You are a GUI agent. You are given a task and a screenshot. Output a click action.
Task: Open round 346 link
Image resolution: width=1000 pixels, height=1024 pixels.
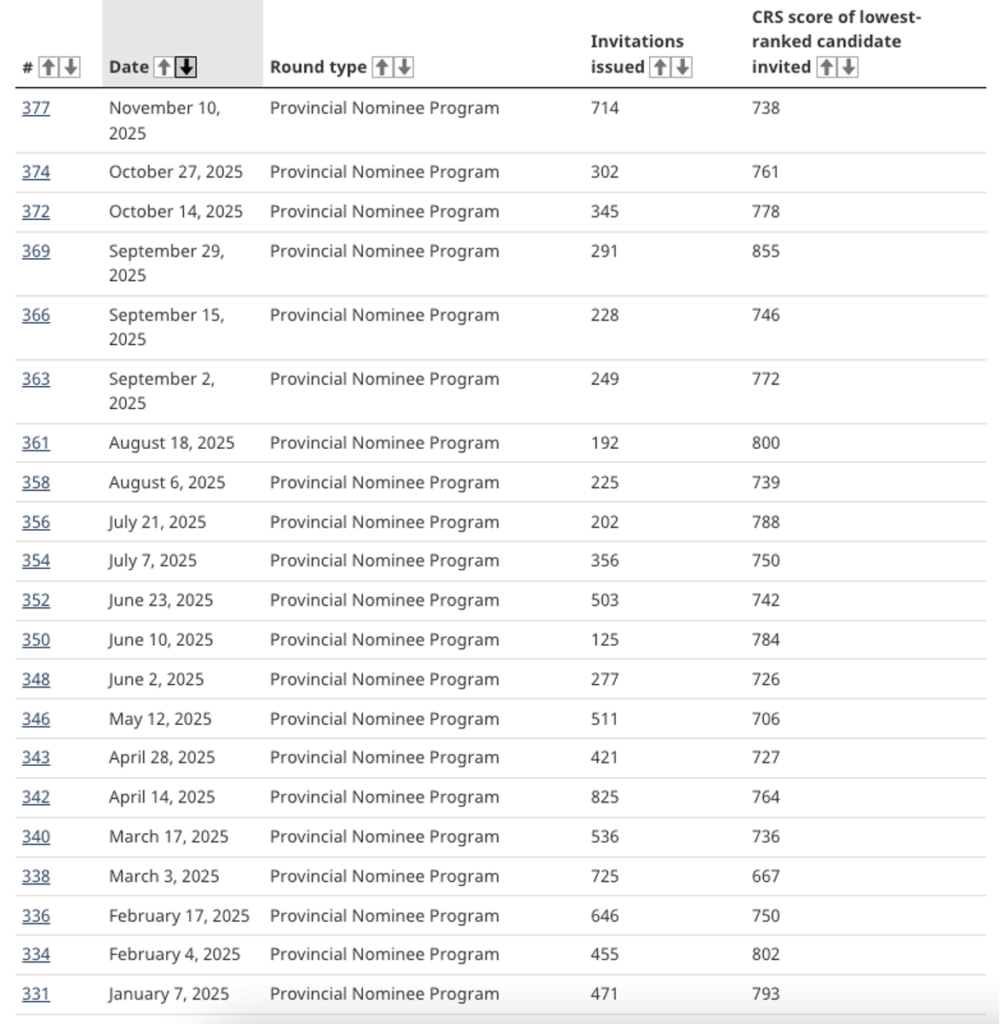tap(36, 719)
